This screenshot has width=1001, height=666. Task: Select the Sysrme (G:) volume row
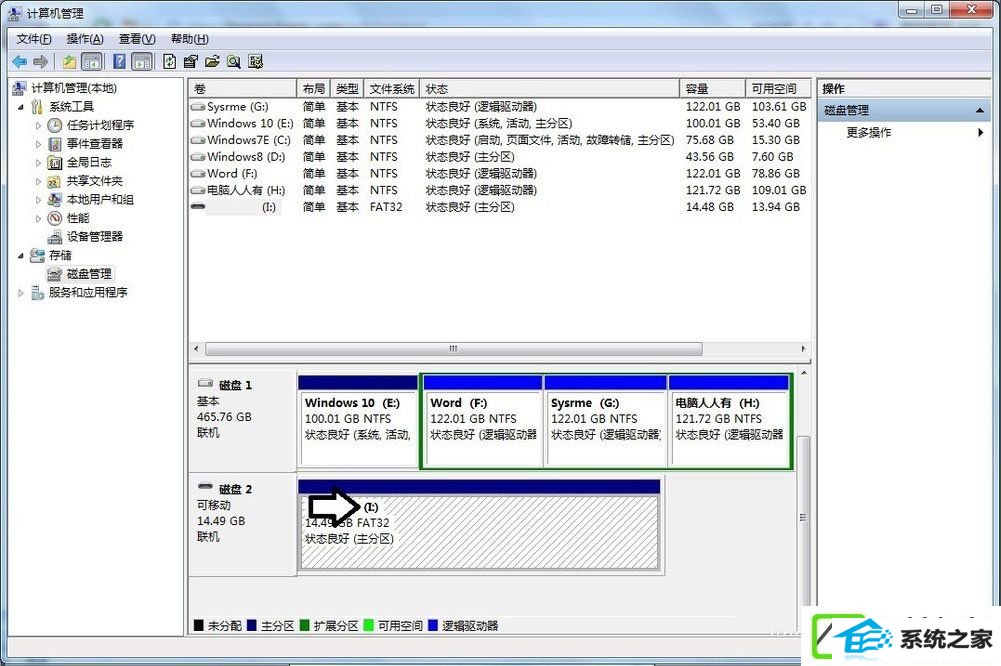pos(499,107)
